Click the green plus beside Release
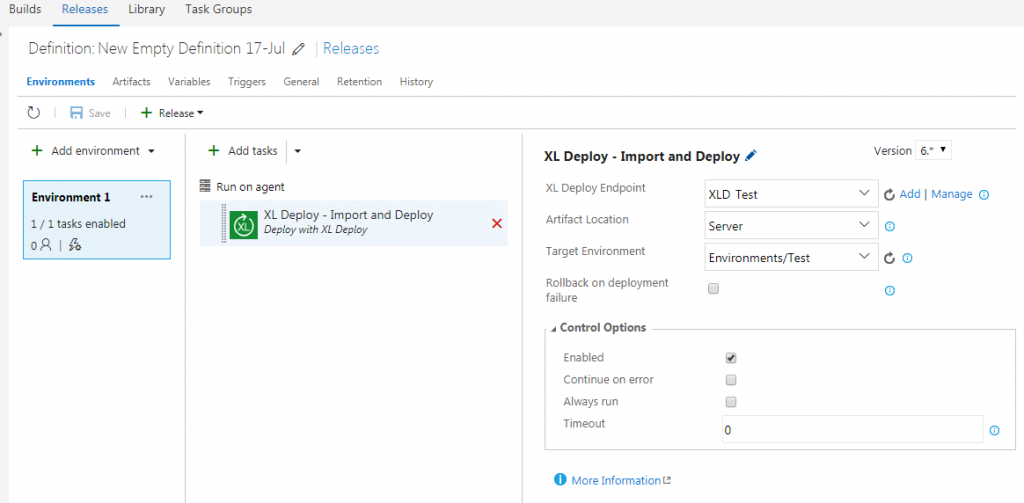This screenshot has width=1024, height=503. tap(147, 113)
